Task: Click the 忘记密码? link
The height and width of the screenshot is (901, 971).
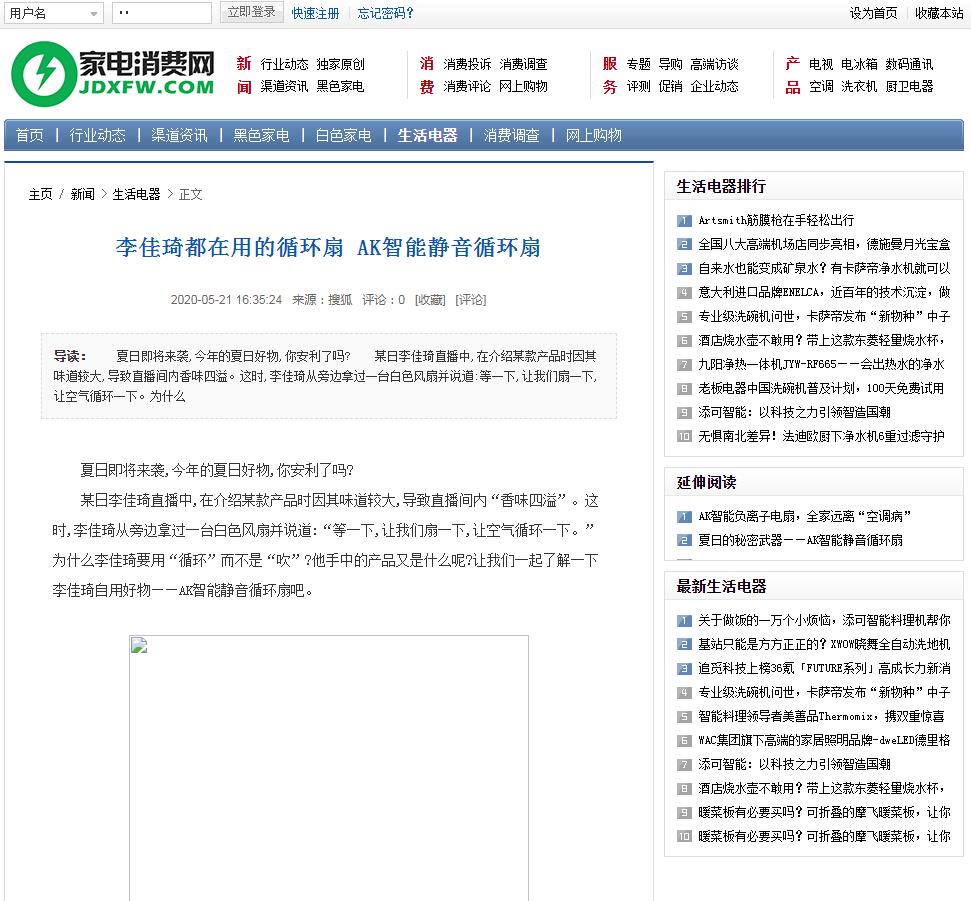Action: coord(385,13)
